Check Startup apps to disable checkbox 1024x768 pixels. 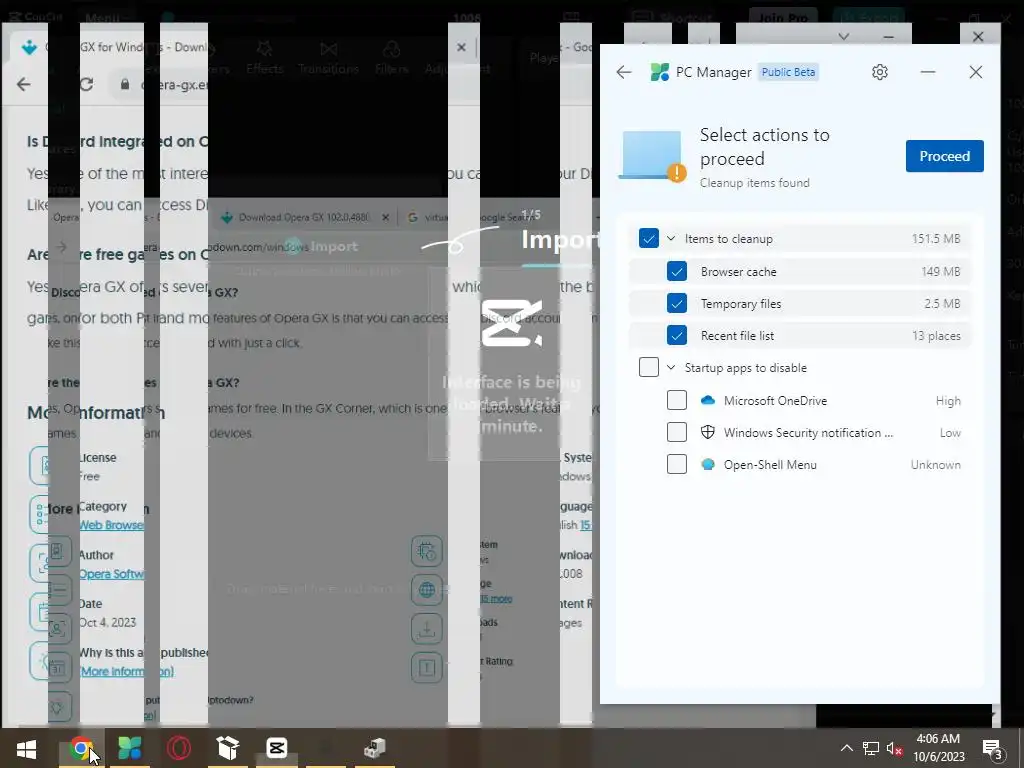(x=648, y=367)
